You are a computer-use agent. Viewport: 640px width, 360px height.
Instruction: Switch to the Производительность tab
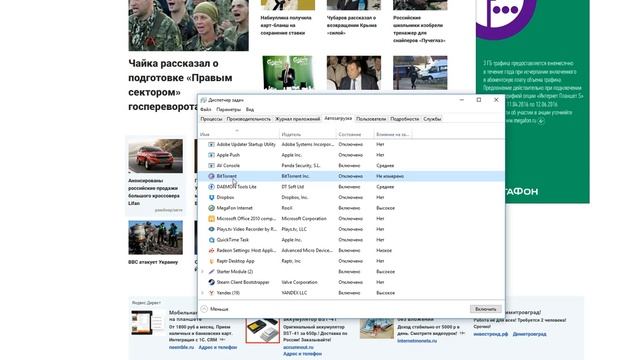click(249, 119)
